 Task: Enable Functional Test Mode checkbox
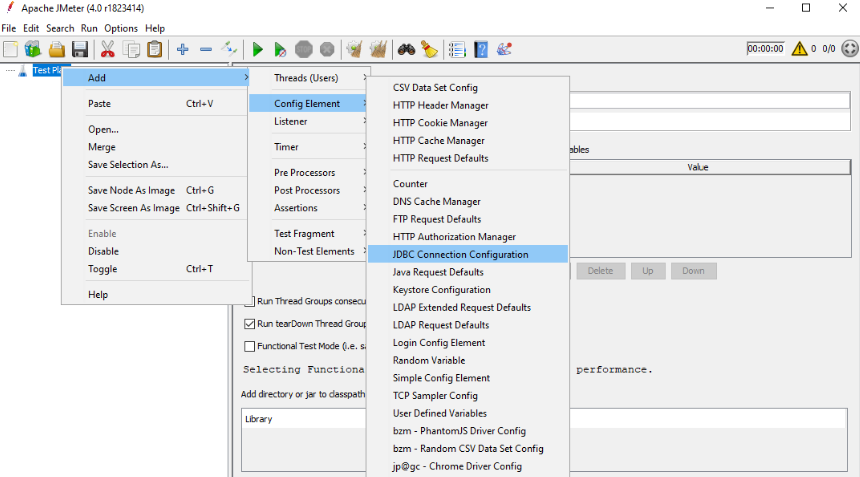(x=250, y=346)
